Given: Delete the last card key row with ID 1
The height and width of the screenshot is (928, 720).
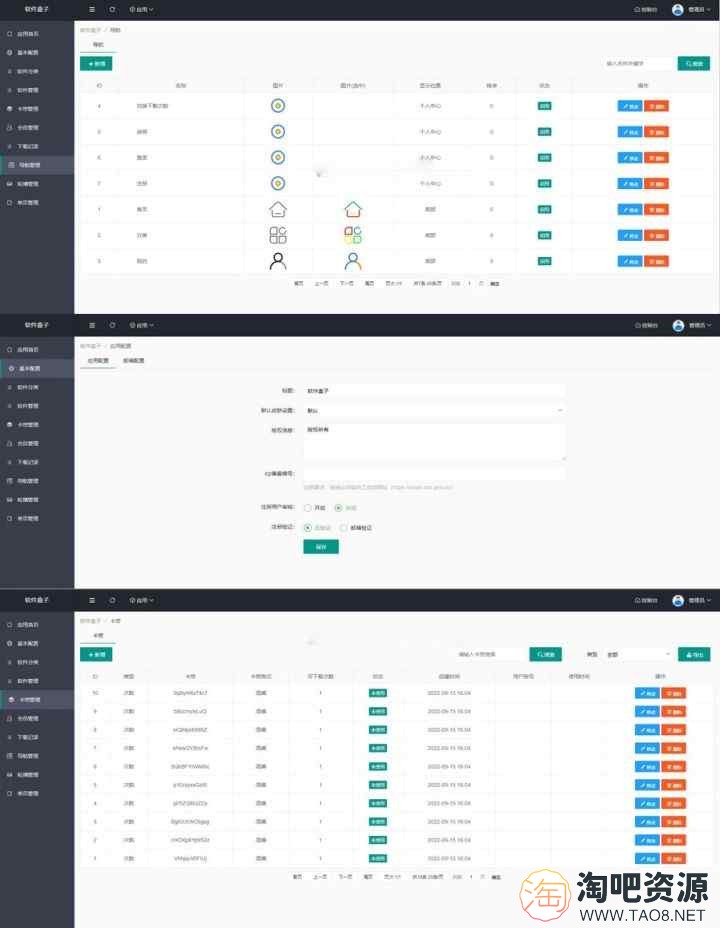Looking at the screenshot, I should coord(673,858).
